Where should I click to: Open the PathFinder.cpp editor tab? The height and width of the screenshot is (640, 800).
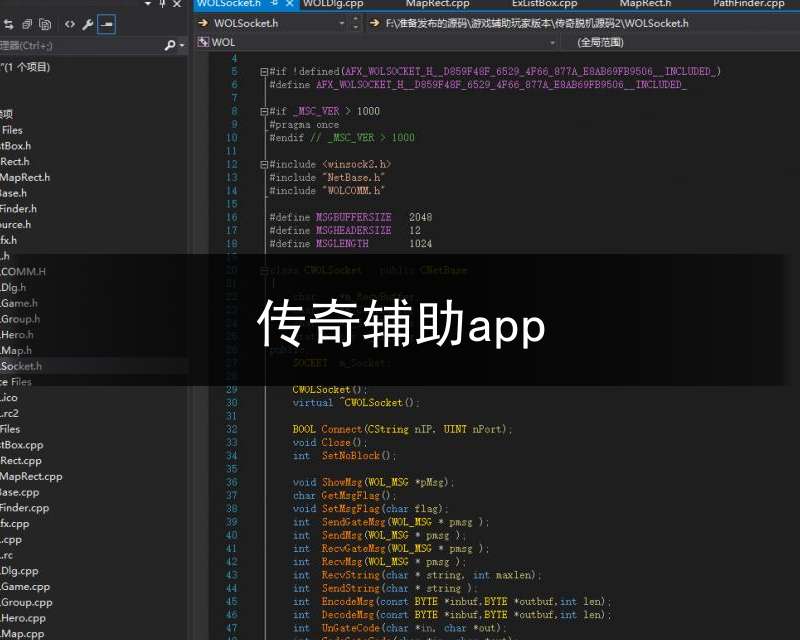748,4
